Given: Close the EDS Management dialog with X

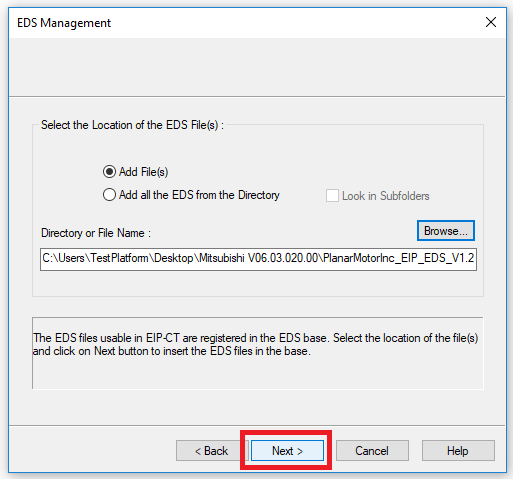Looking at the screenshot, I should coord(491,23).
